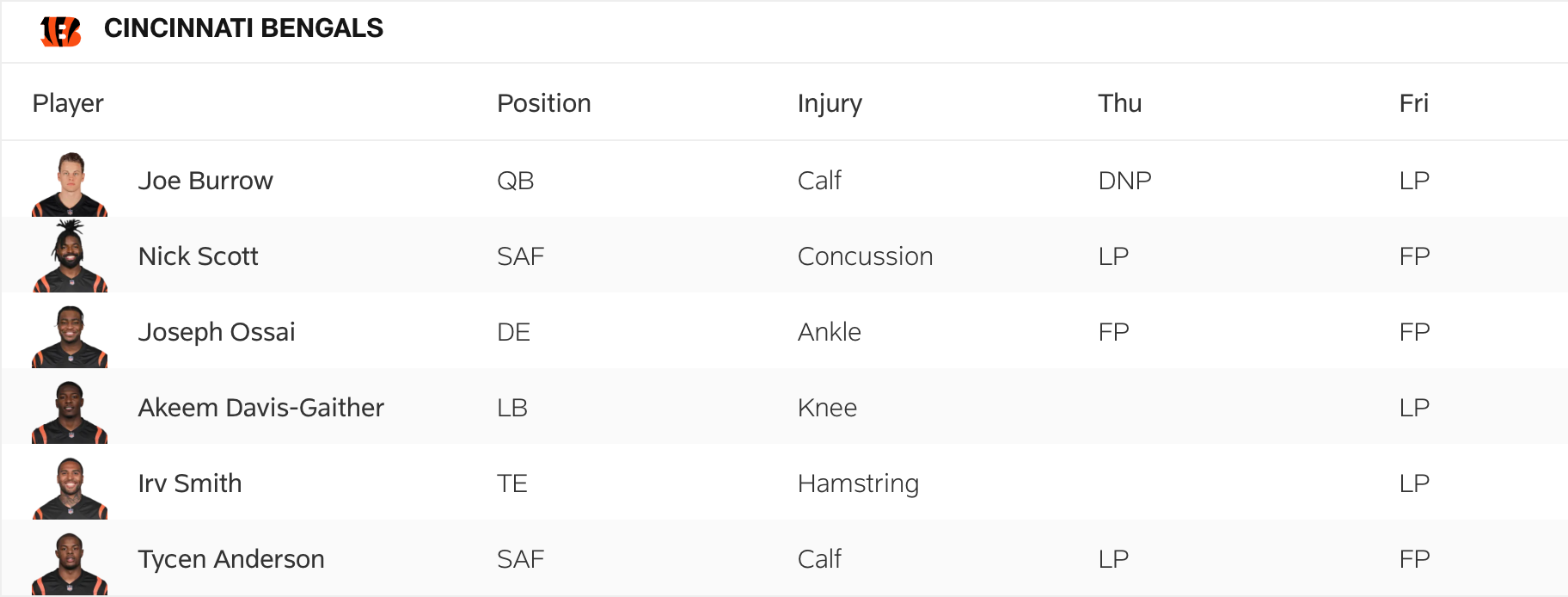1568x597 pixels.
Task: Click Akeem Davis-Gaither's headshot
Action: (70, 412)
